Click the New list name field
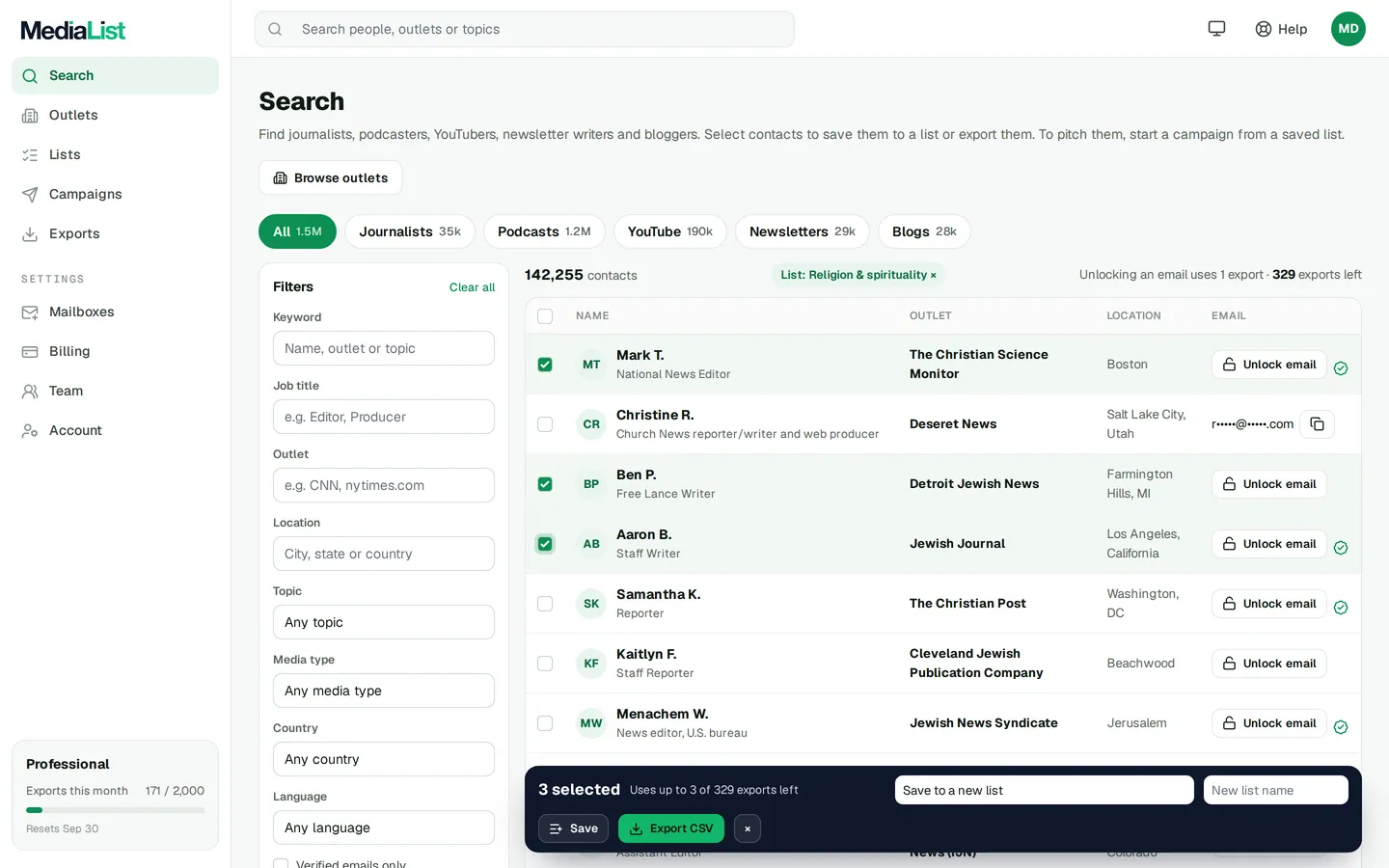The height and width of the screenshot is (868, 1389). tap(1276, 790)
